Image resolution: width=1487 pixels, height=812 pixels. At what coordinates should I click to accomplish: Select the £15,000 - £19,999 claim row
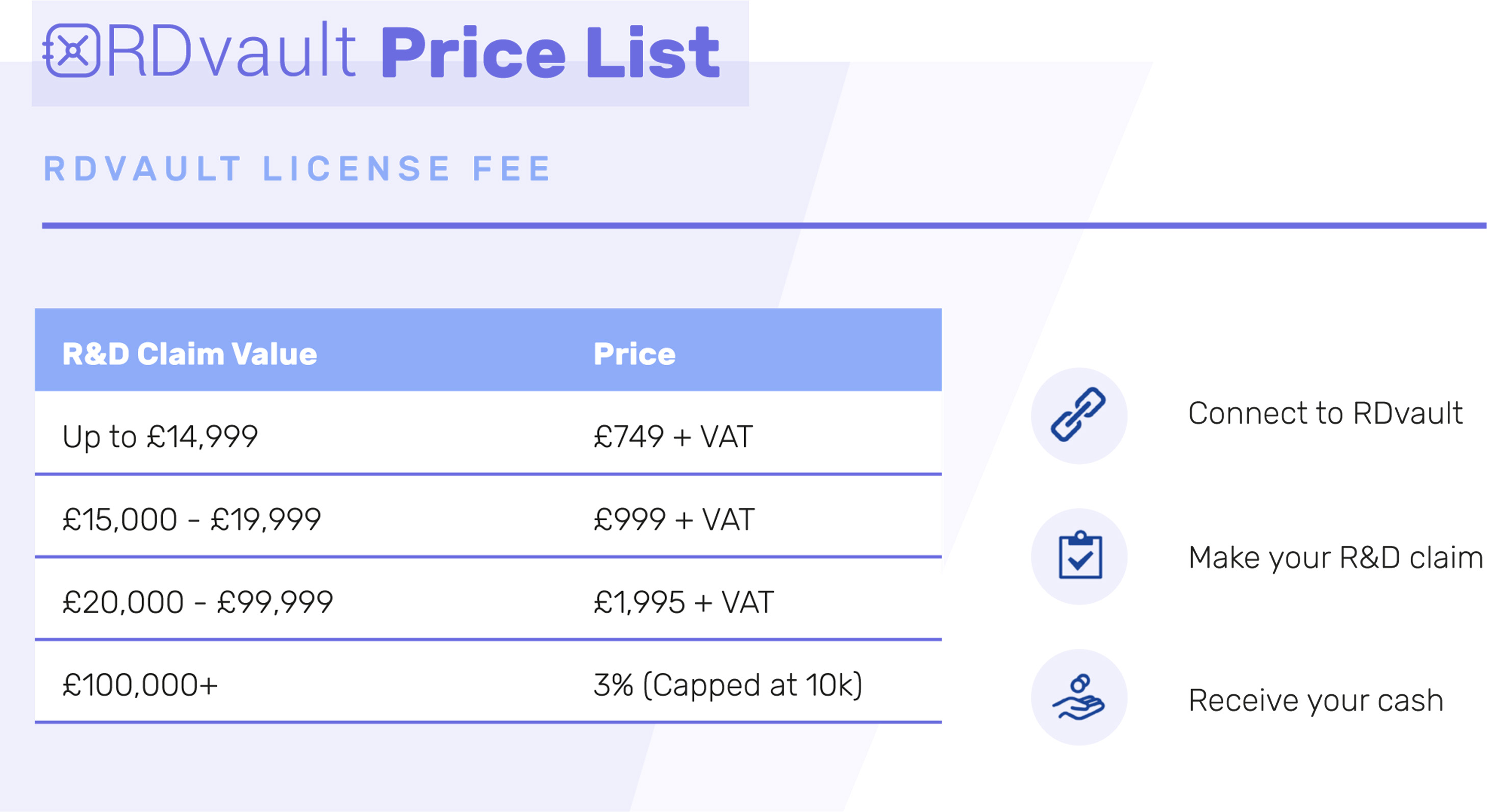[x=488, y=516]
